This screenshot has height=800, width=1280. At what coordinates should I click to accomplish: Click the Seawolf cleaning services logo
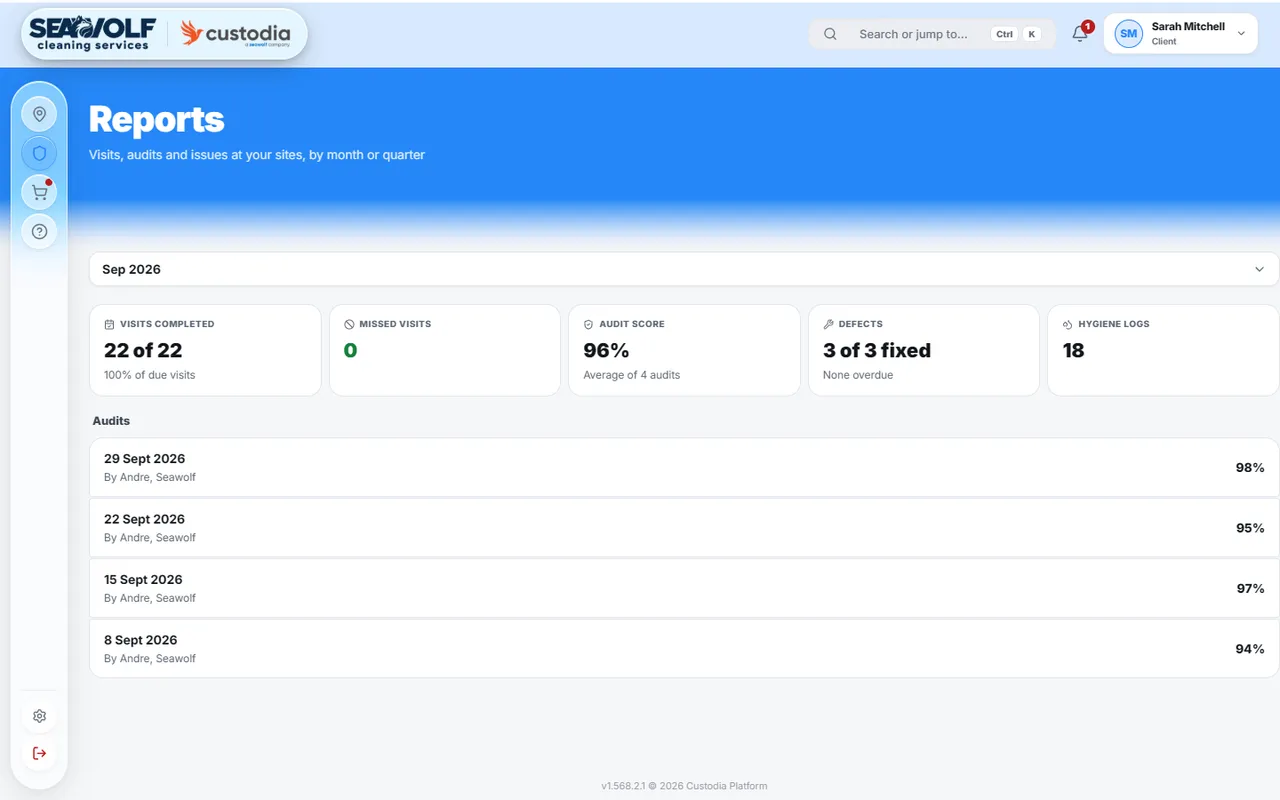pos(95,33)
